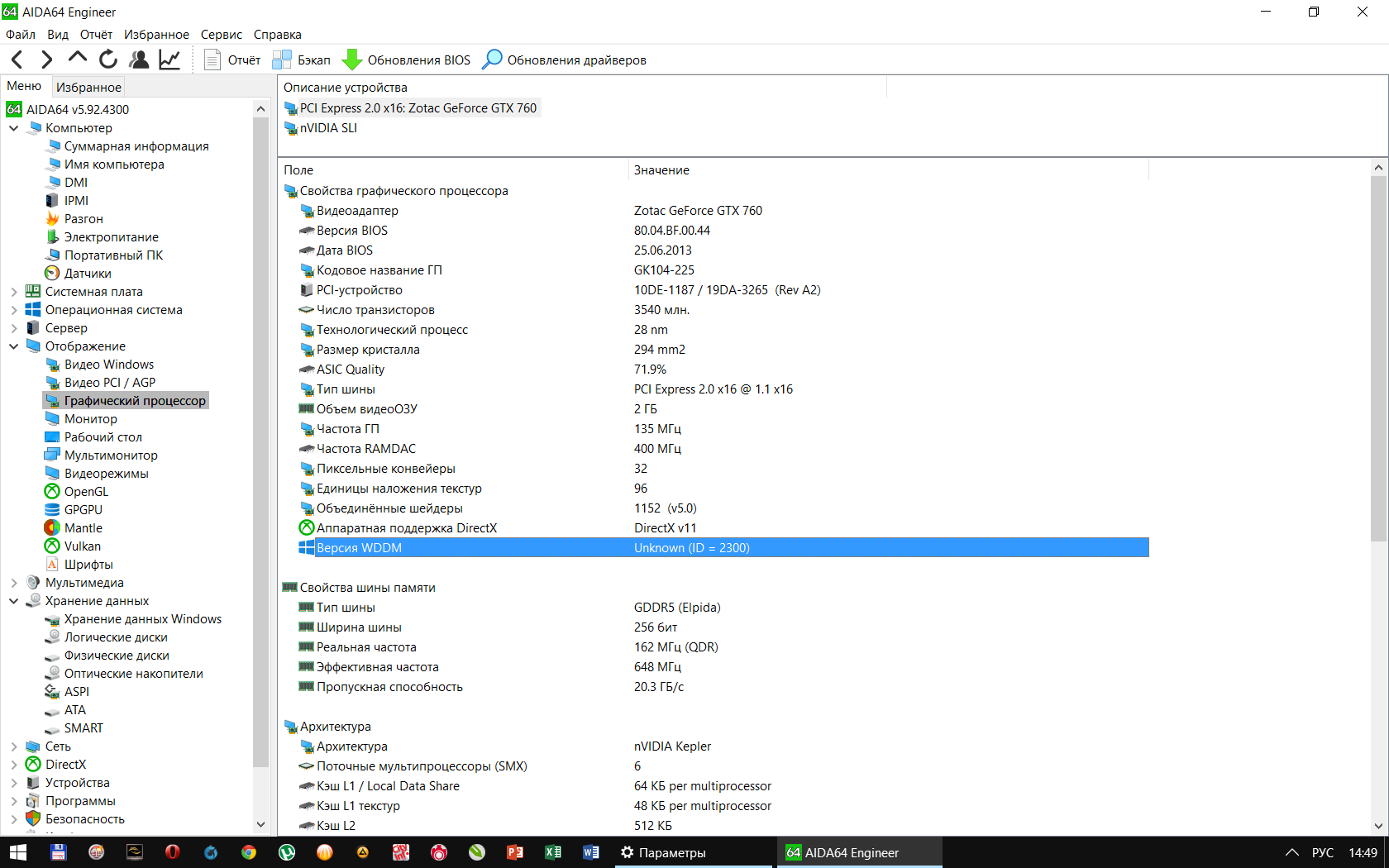Open the Избранное menu in menu bar

[156, 35]
